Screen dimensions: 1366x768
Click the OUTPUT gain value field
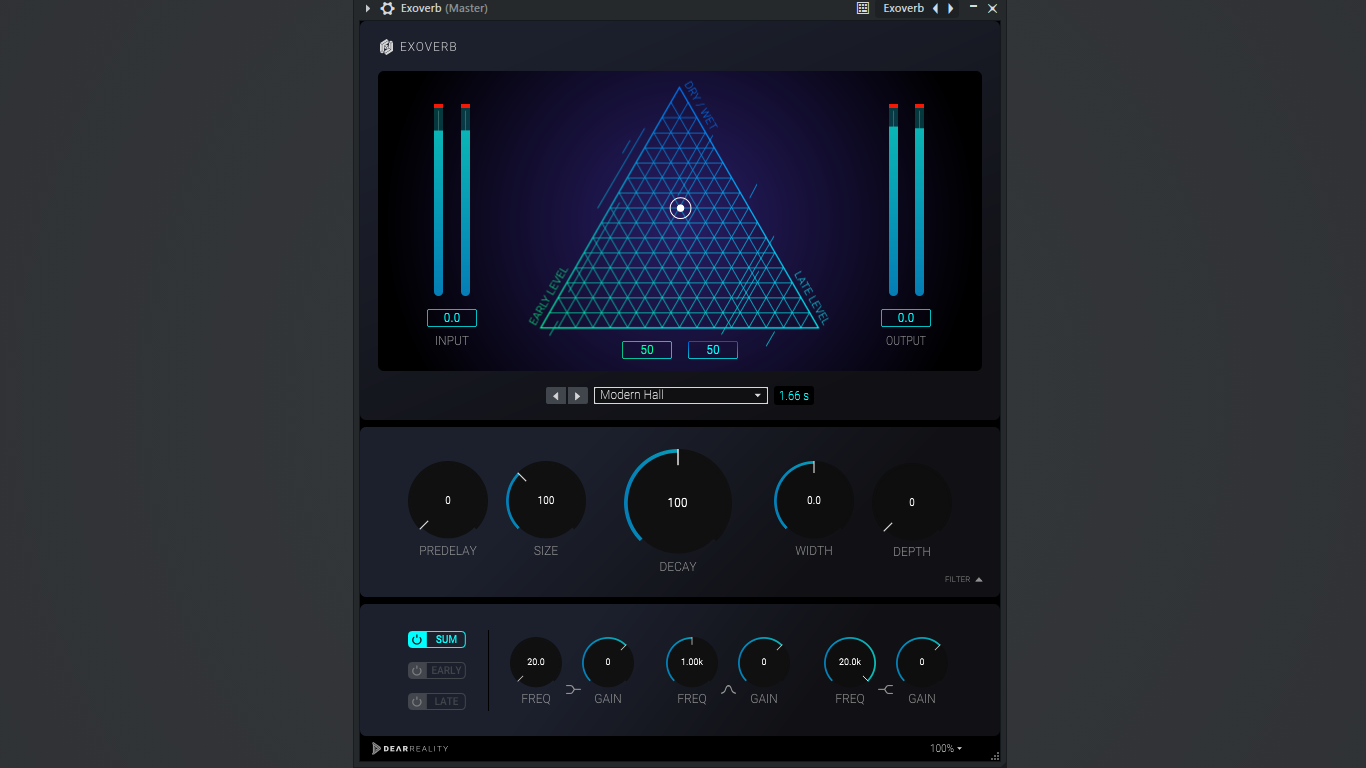coord(906,318)
